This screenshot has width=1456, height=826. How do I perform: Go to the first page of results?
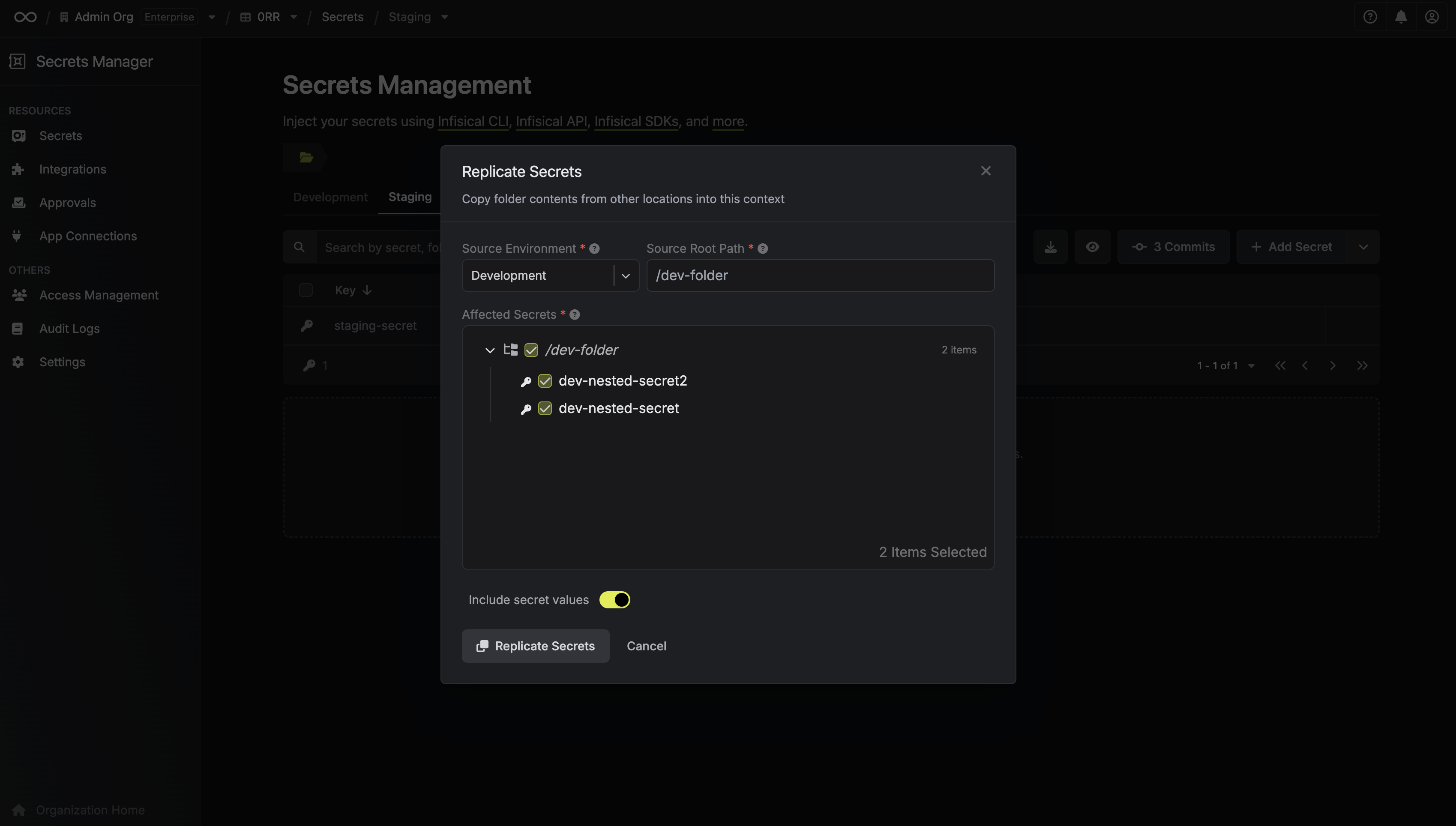tap(1280, 365)
